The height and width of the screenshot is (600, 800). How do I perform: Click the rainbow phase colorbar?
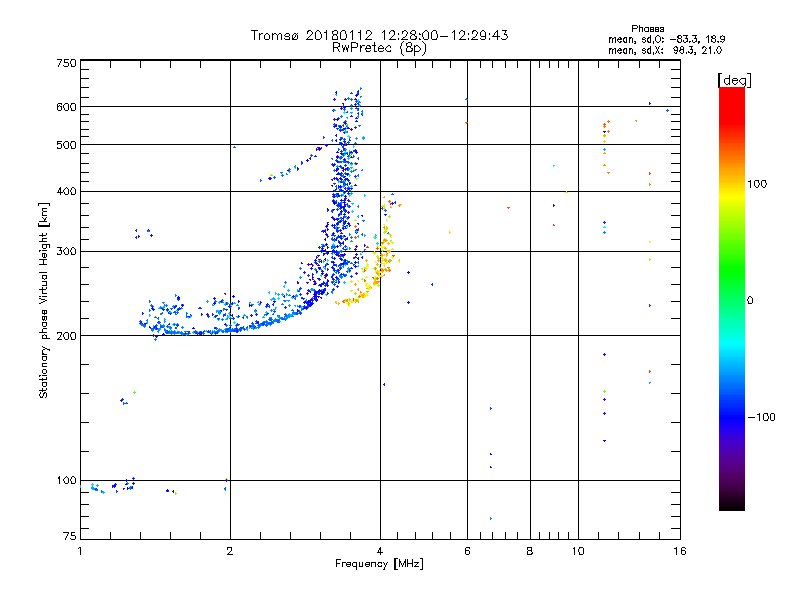tap(732, 298)
